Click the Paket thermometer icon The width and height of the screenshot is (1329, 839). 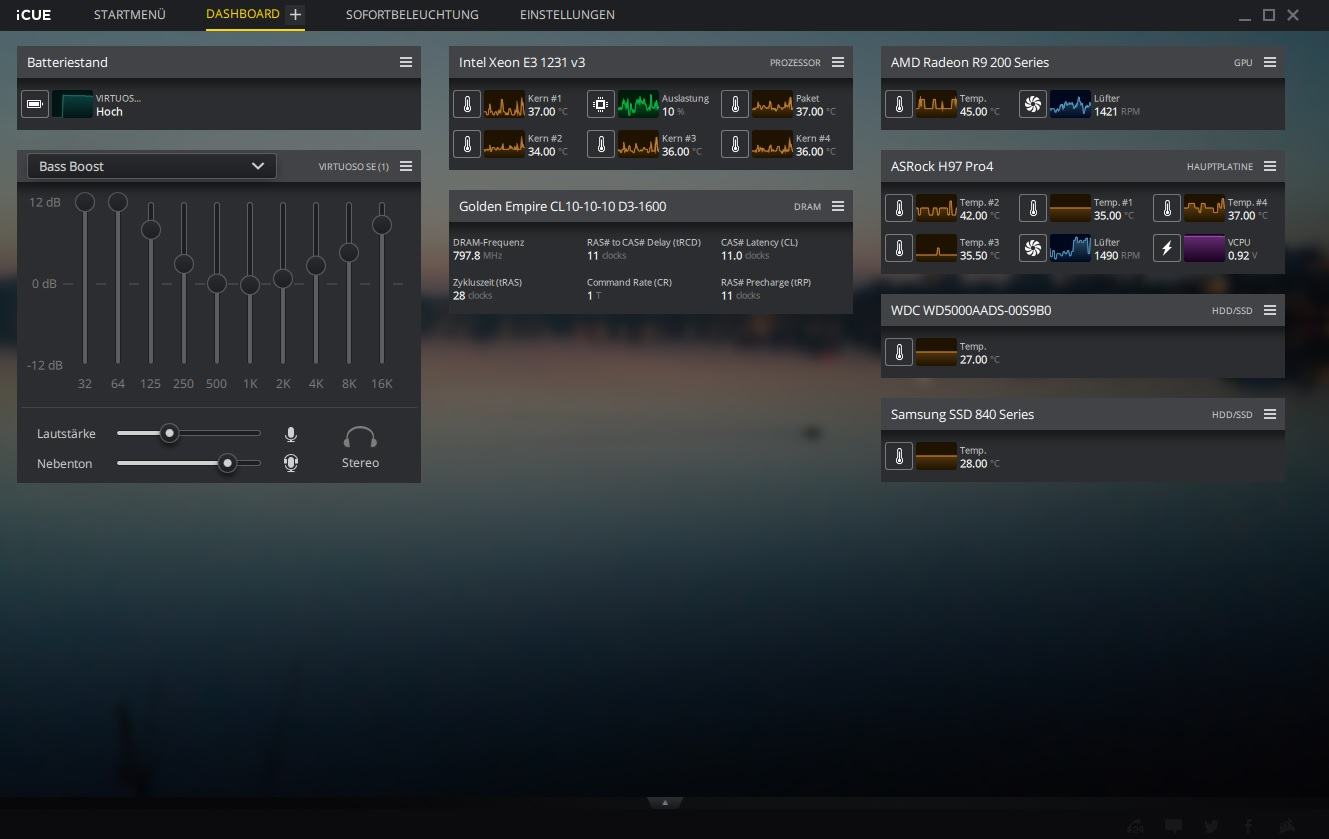(x=735, y=104)
